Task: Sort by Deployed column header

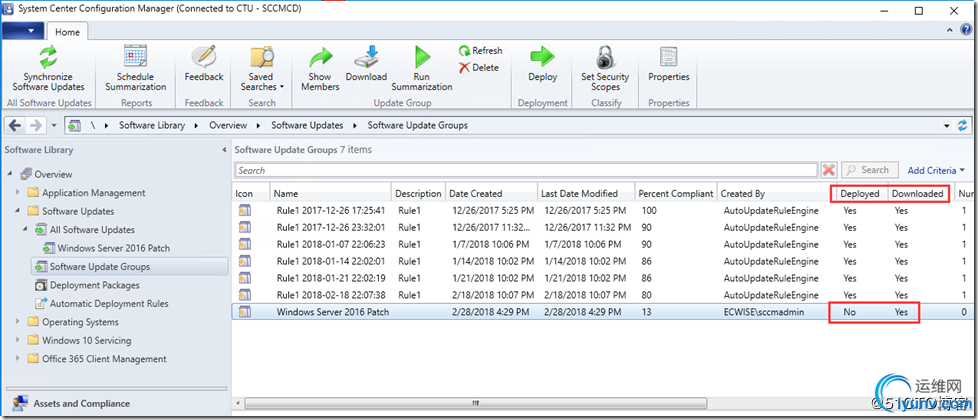Action: pyautogui.click(x=859, y=193)
